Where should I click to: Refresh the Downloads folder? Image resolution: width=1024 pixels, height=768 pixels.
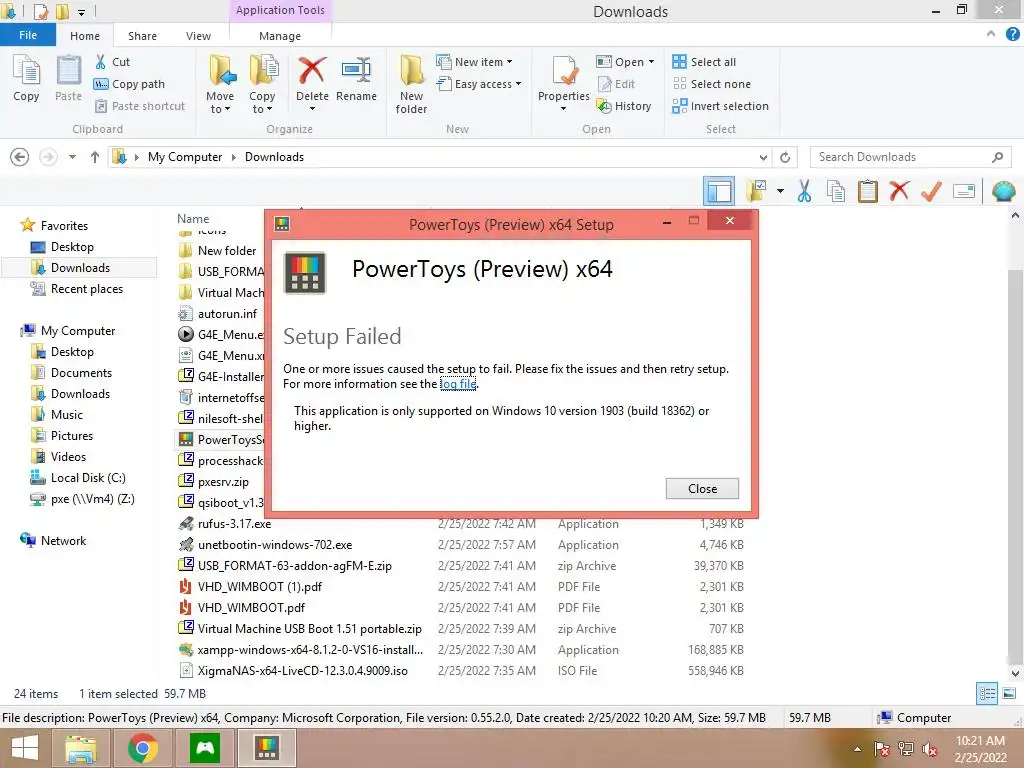[785, 157]
